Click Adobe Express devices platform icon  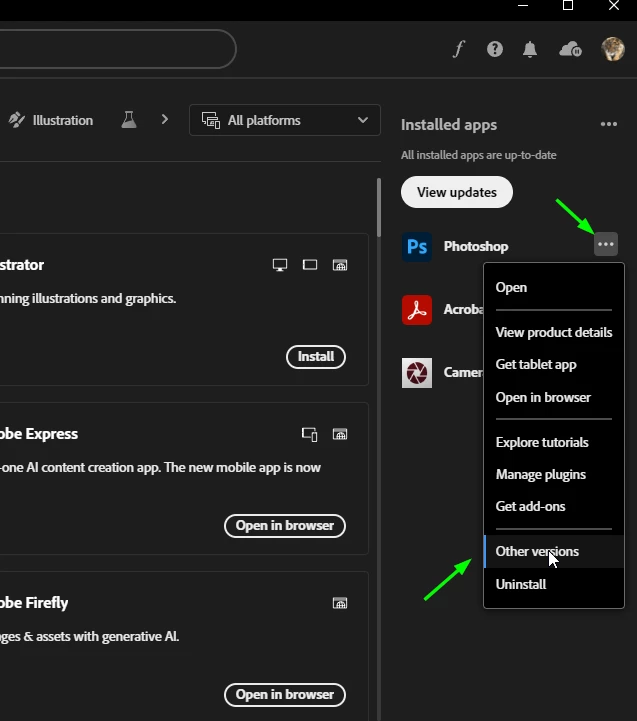pos(310,434)
